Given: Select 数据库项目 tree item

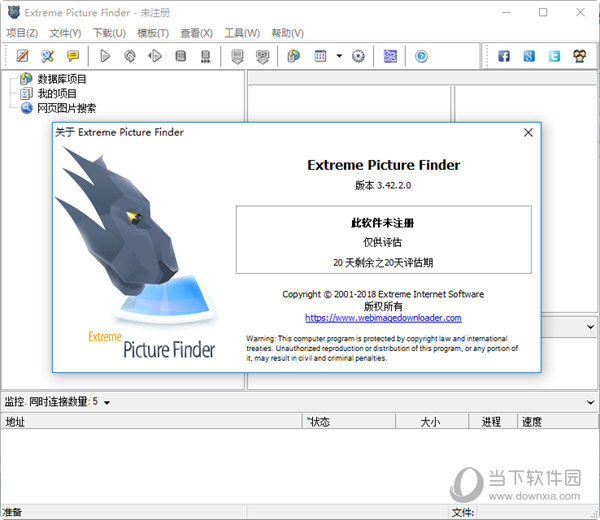Looking at the screenshot, I should [x=62, y=79].
